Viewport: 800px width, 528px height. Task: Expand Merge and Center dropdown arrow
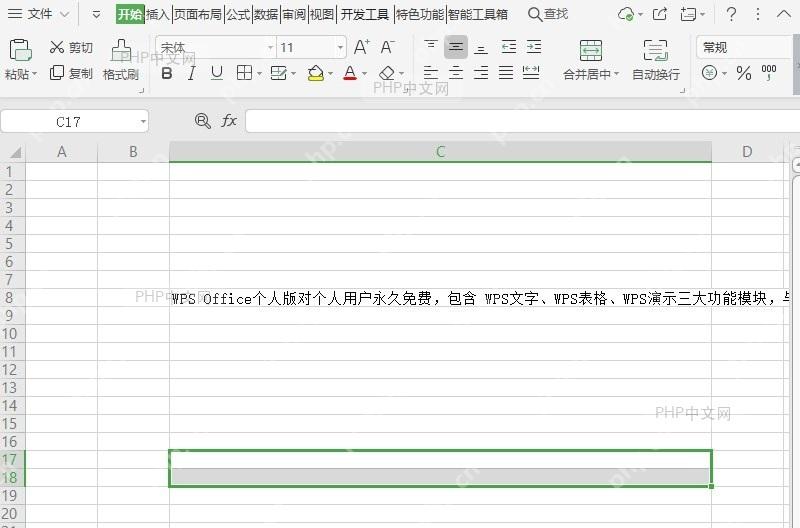pyautogui.click(x=616, y=74)
